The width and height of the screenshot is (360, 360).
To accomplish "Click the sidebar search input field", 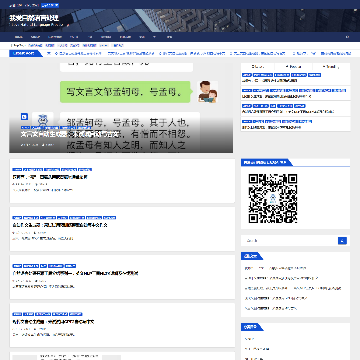I will coord(289,241).
